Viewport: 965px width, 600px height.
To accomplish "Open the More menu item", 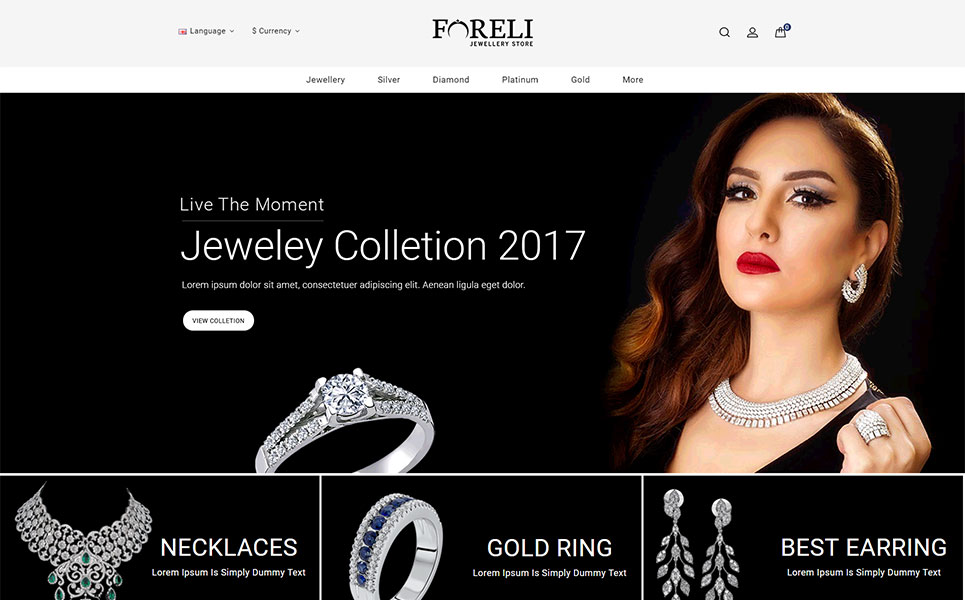I will pos(633,79).
